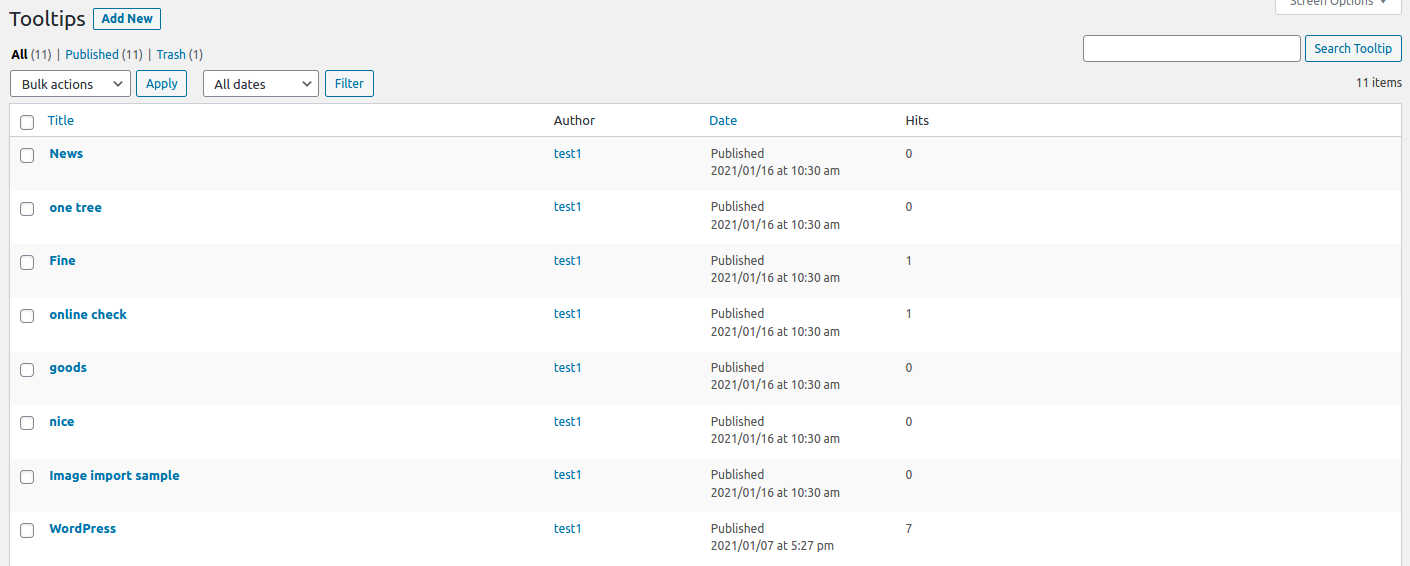Switch to the Trash view
Image resolution: width=1410 pixels, height=566 pixels.
click(171, 55)
